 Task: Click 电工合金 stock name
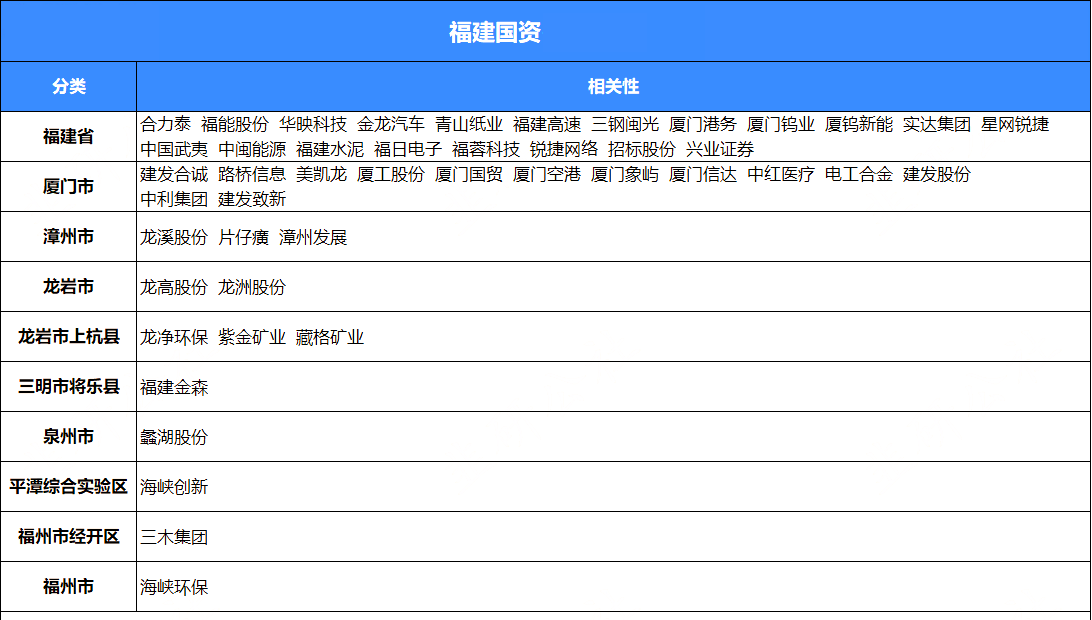[859, 174]
